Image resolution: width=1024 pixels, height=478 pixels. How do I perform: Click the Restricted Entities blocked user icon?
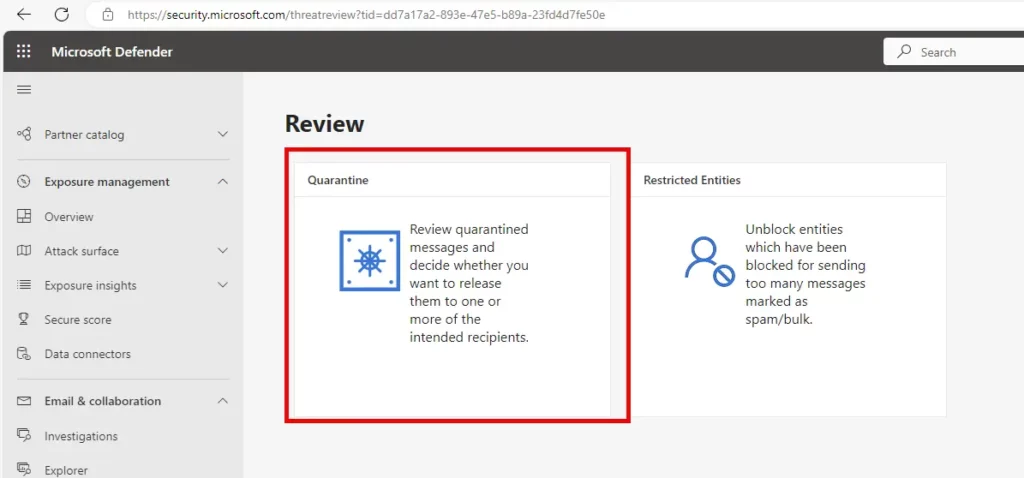tap(710, 262)
